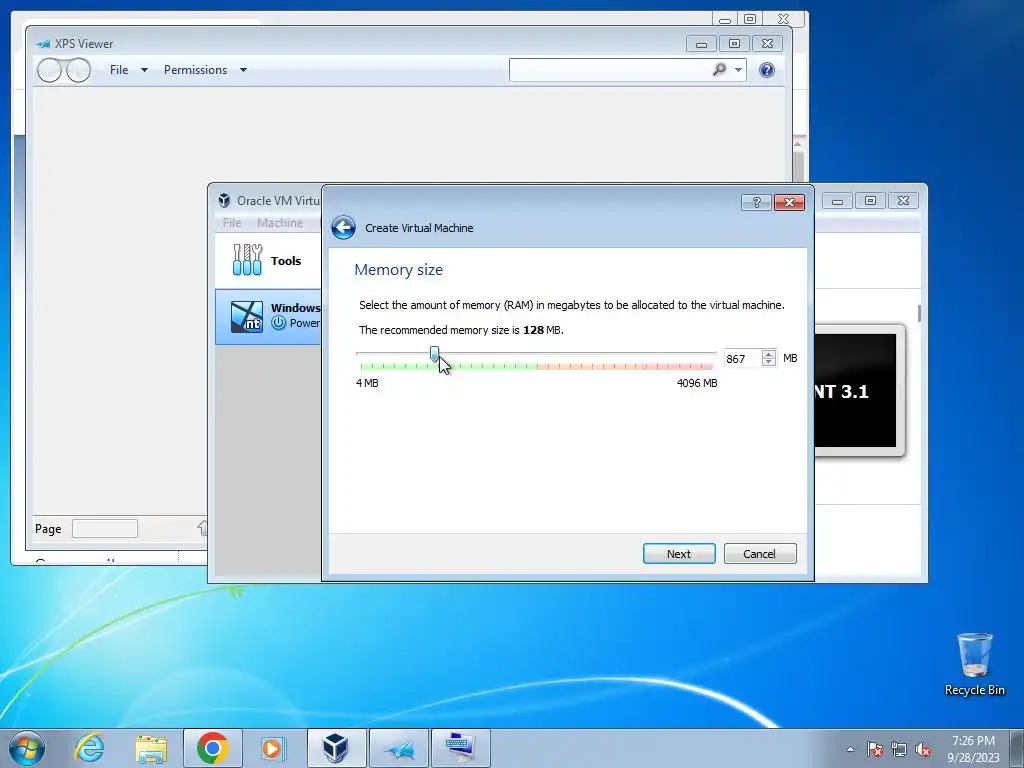The height and width of the screenshot is (768, 1024).
Task: Close the Create Virtual Machine dialog
Action: [x=789, y=202]
